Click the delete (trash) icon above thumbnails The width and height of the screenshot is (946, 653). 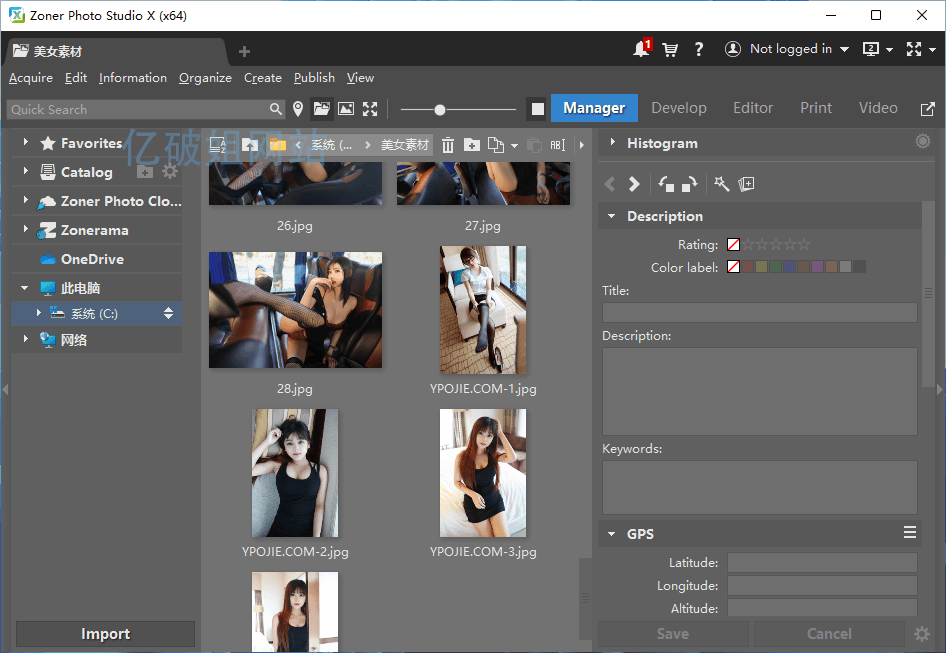pos(448,145)
